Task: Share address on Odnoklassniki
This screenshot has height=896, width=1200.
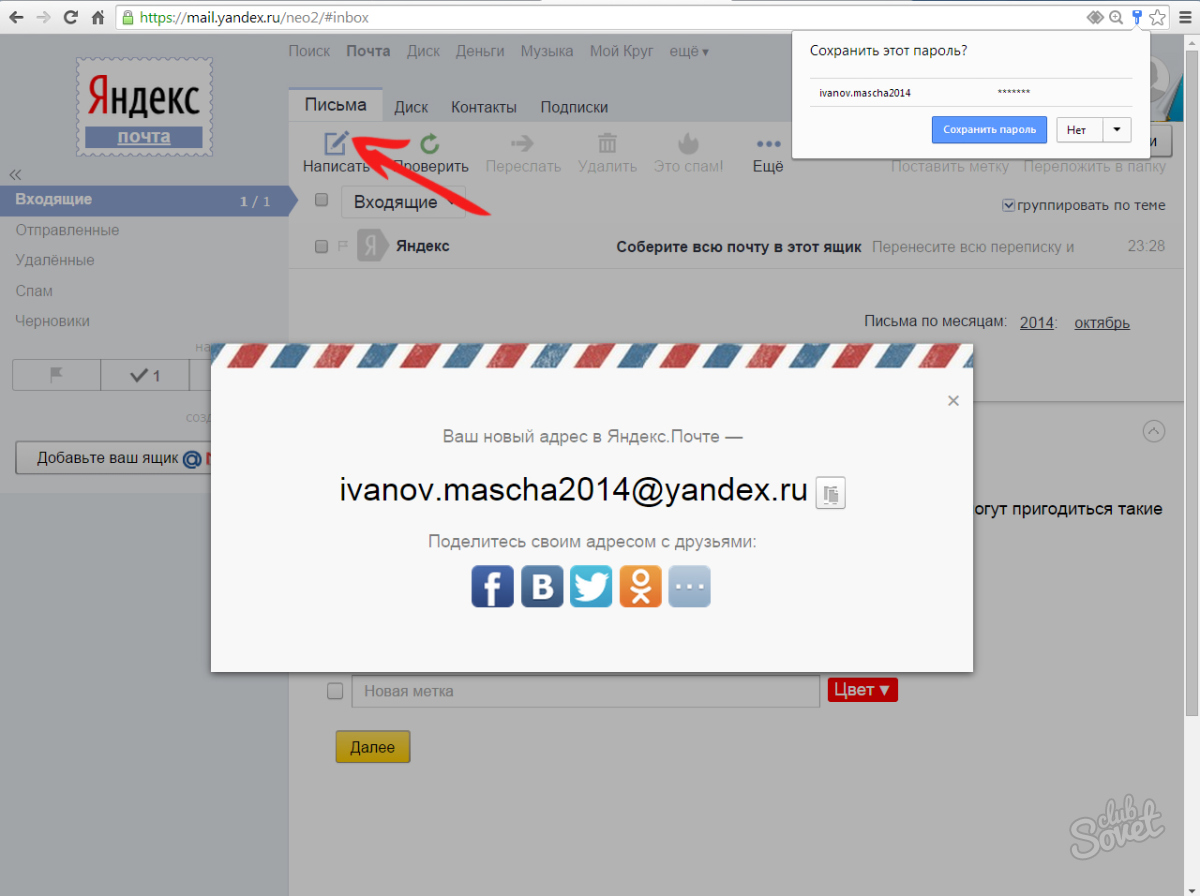Action: [640, 586]
